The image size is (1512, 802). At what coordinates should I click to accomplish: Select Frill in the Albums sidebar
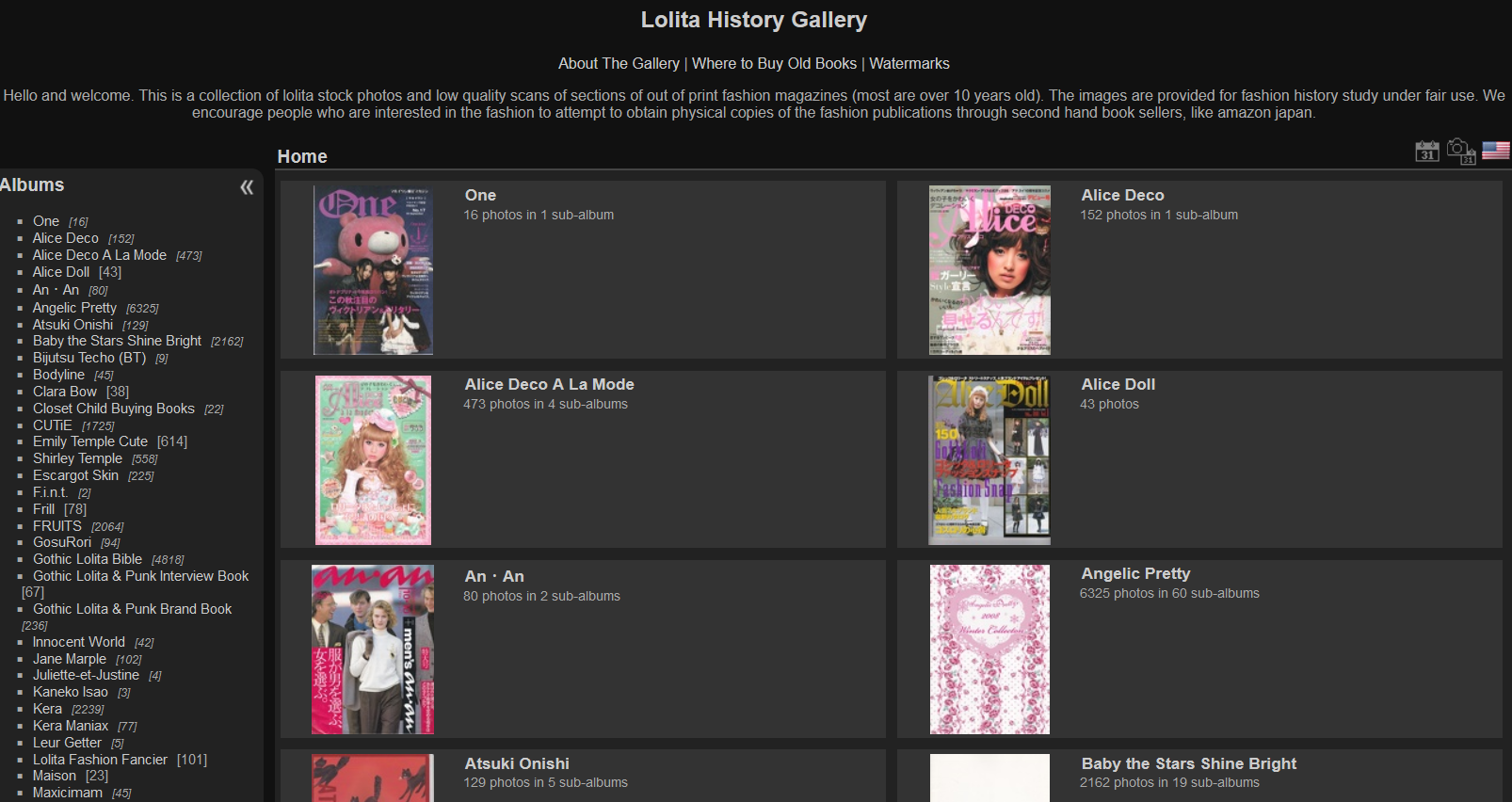pos(43,509)
